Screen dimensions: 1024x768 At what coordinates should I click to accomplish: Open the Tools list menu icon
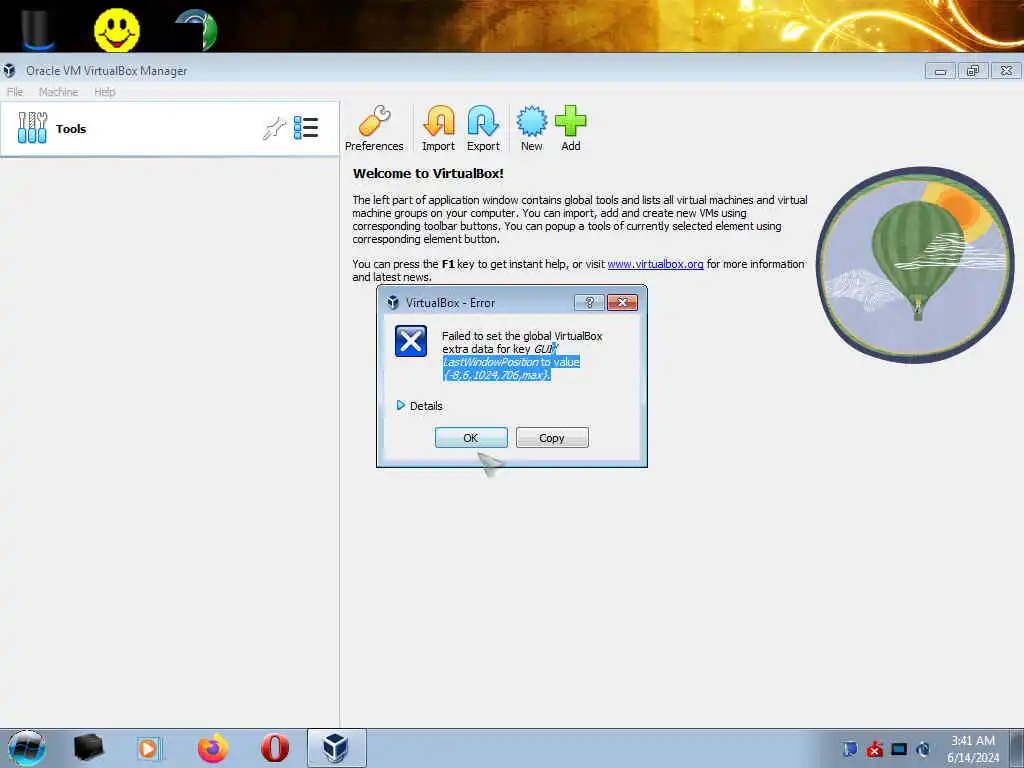[306, 128]
